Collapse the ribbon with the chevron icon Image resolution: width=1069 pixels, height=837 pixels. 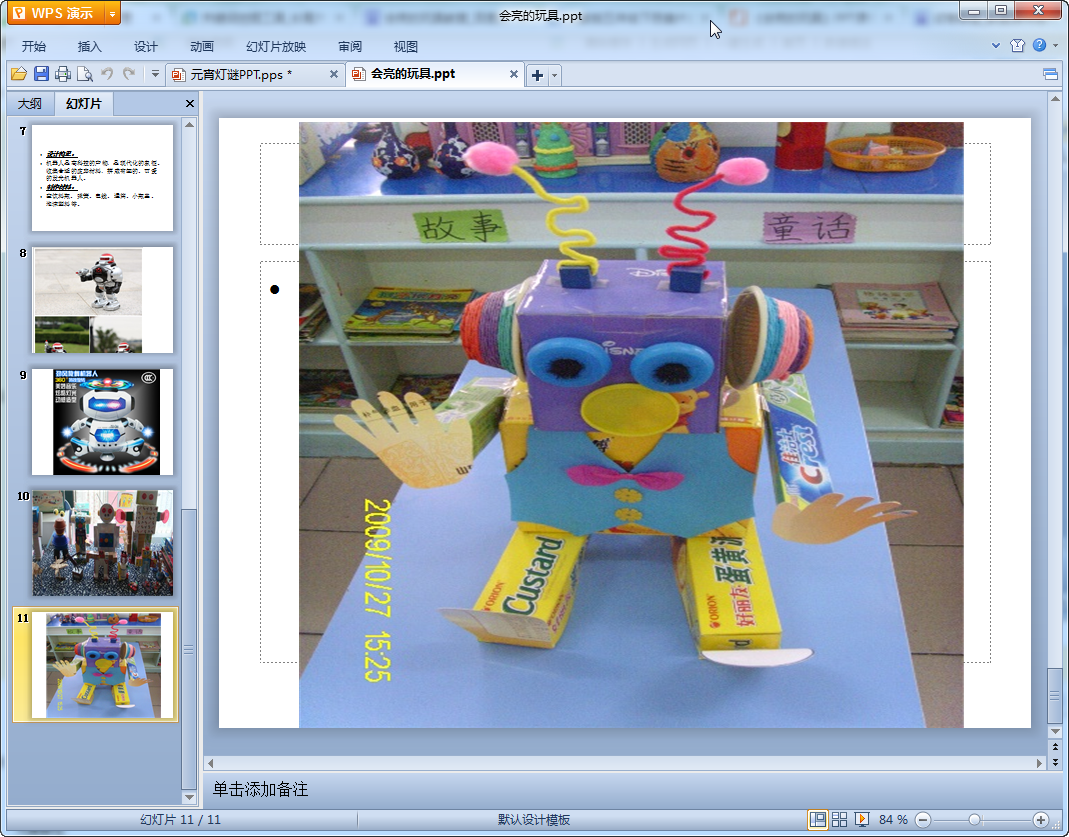click(x=995, y=46)
